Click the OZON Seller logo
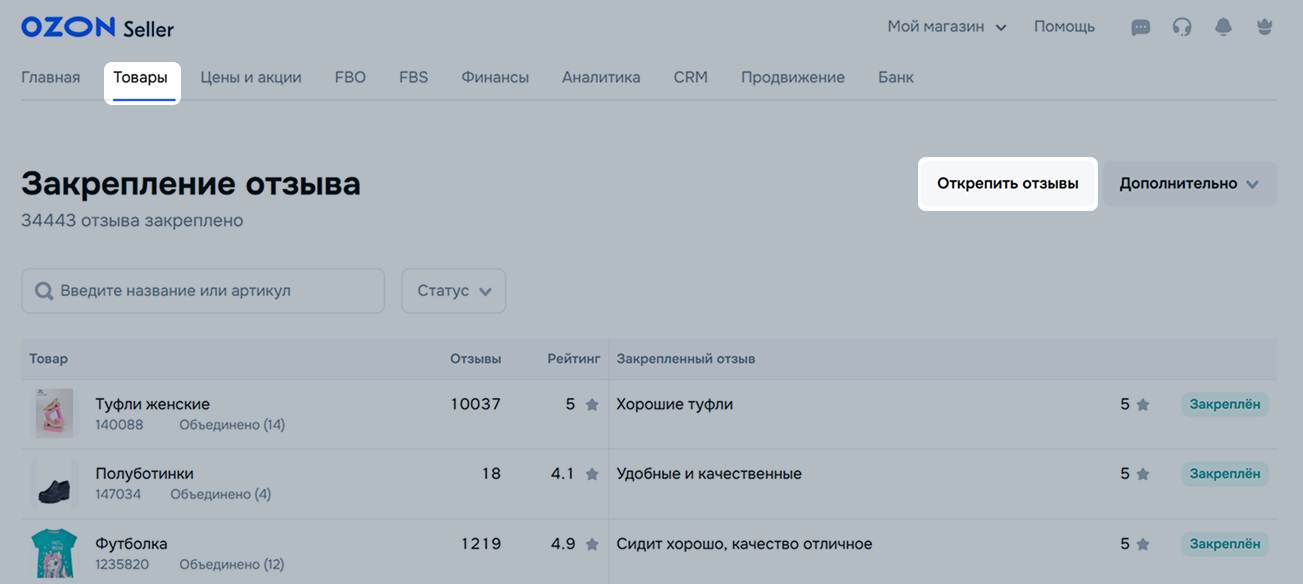The width and height of the screenshot is (1303, 584). click(x=97, y=28)
